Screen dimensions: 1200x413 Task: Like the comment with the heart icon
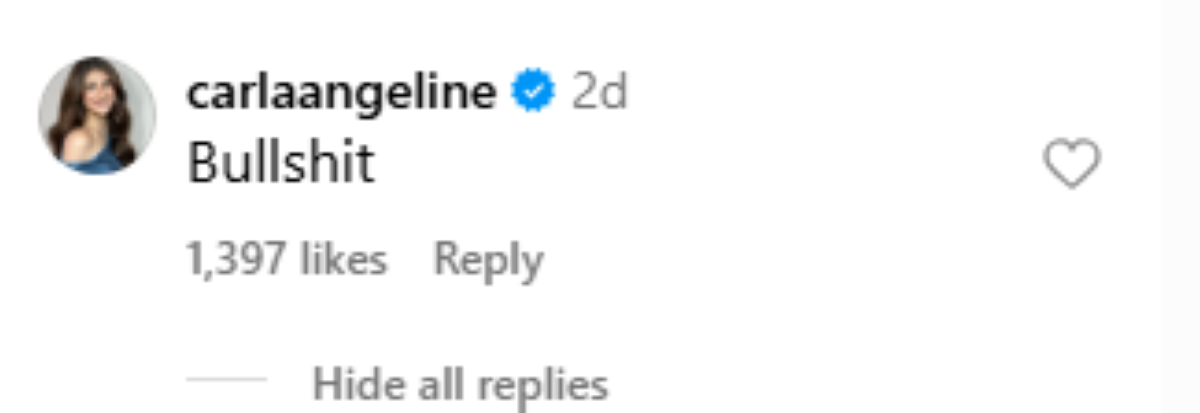(1071, 164)
